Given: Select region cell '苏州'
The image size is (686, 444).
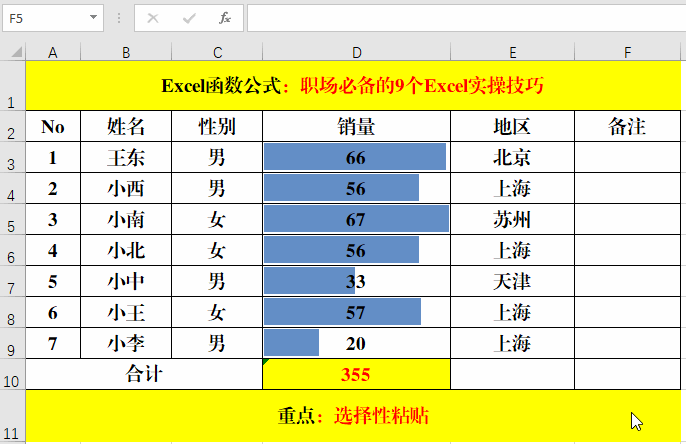Looking at the screenshot, I should click(512, 220).
